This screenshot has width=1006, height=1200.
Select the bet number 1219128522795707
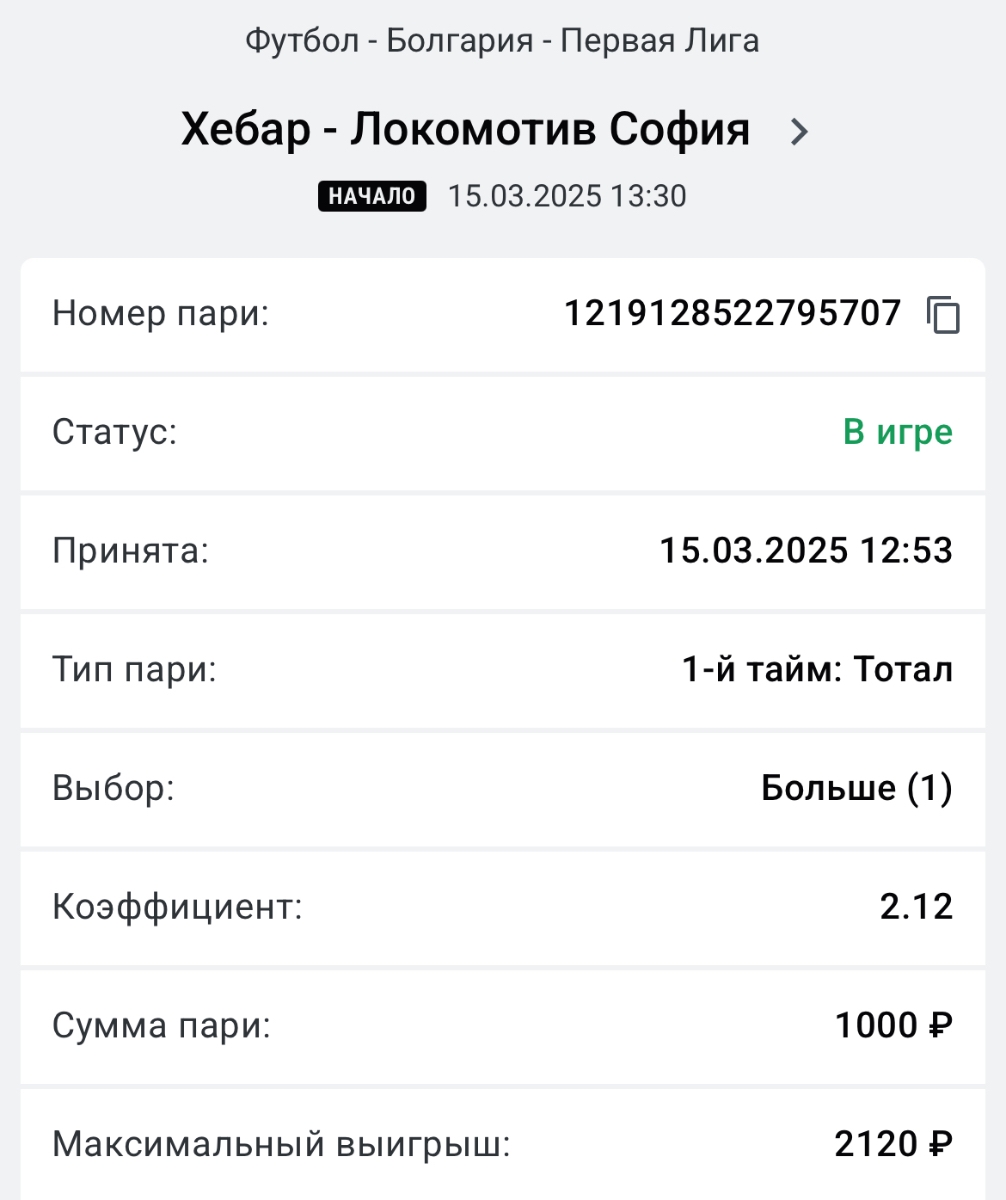(x=733, y=314)
